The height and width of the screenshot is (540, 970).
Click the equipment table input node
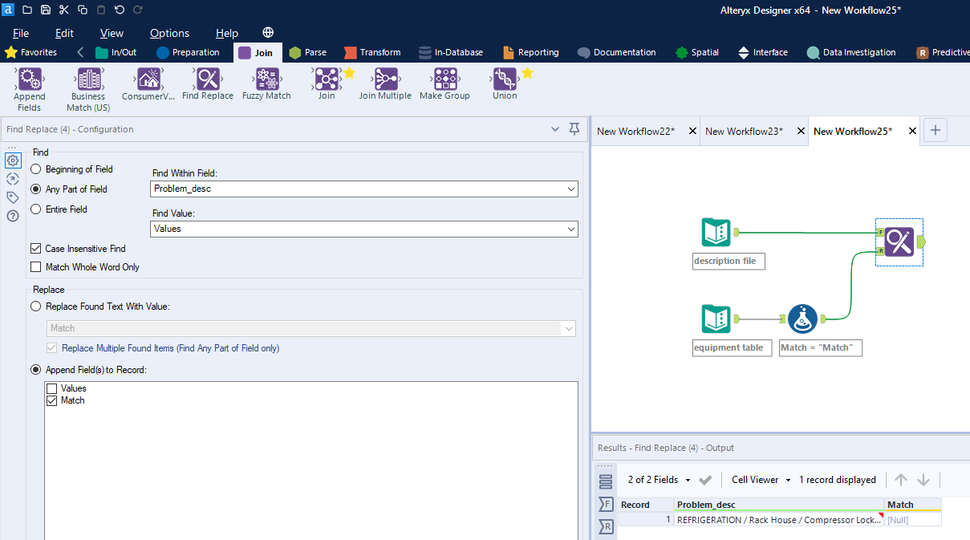(x=716, y=319)
